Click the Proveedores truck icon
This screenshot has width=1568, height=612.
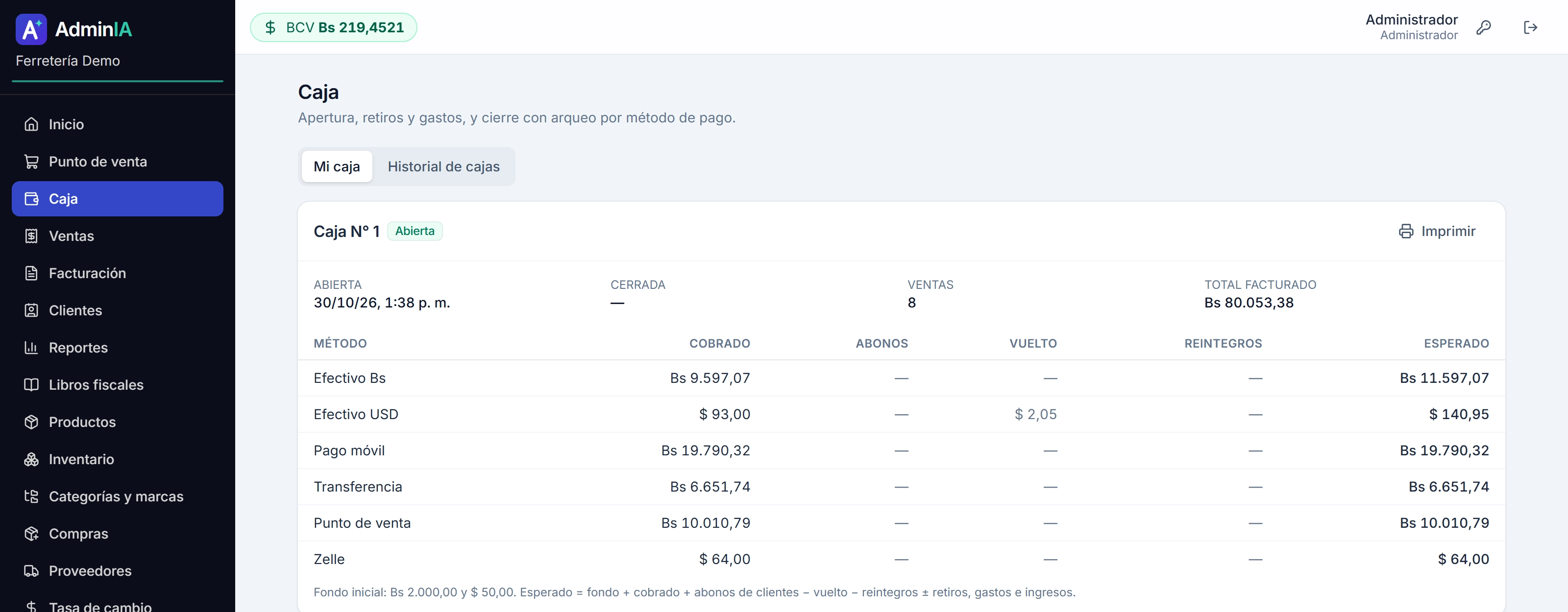tap(31, 571)
